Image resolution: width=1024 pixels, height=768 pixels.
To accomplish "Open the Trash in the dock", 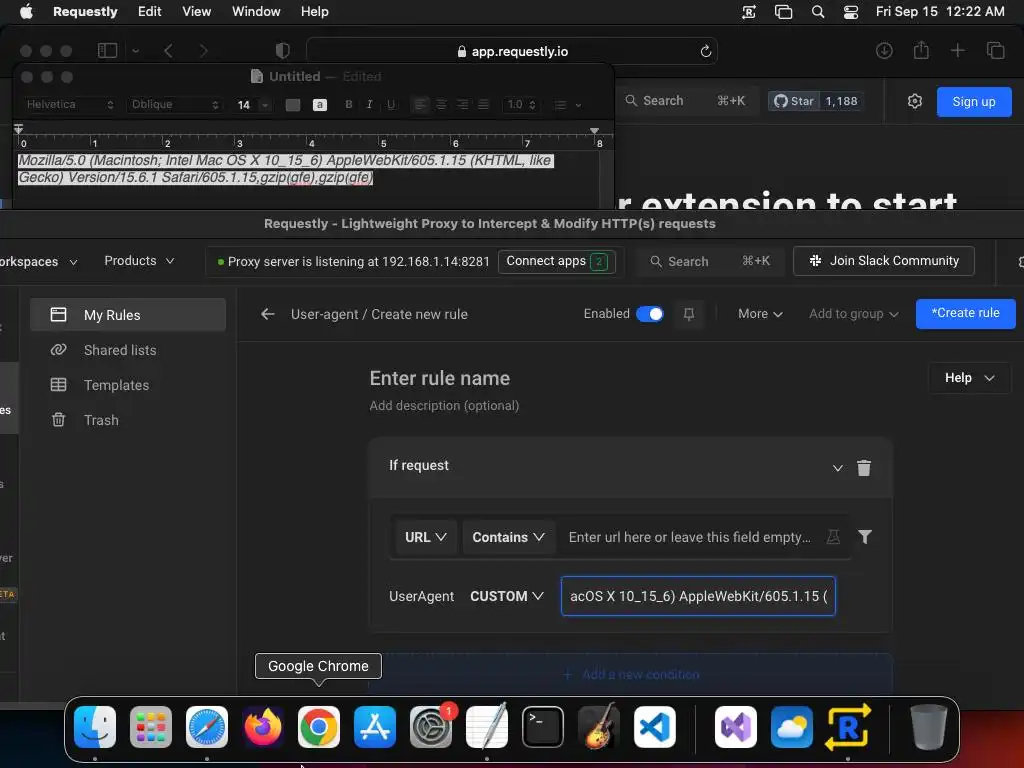I will click(929, 727).
